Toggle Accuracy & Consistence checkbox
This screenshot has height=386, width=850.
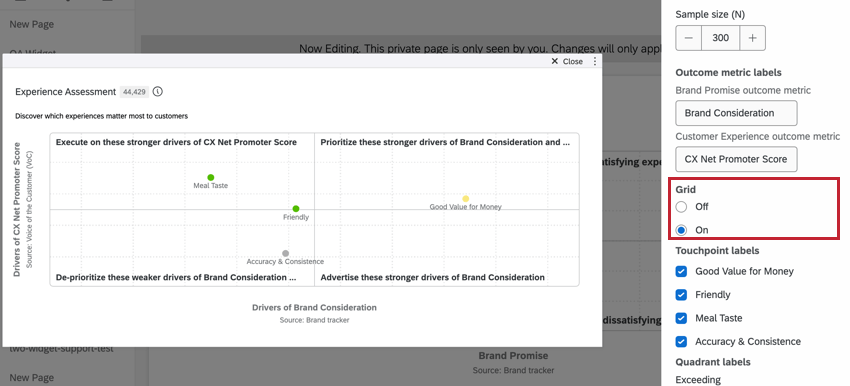(681, 342)
